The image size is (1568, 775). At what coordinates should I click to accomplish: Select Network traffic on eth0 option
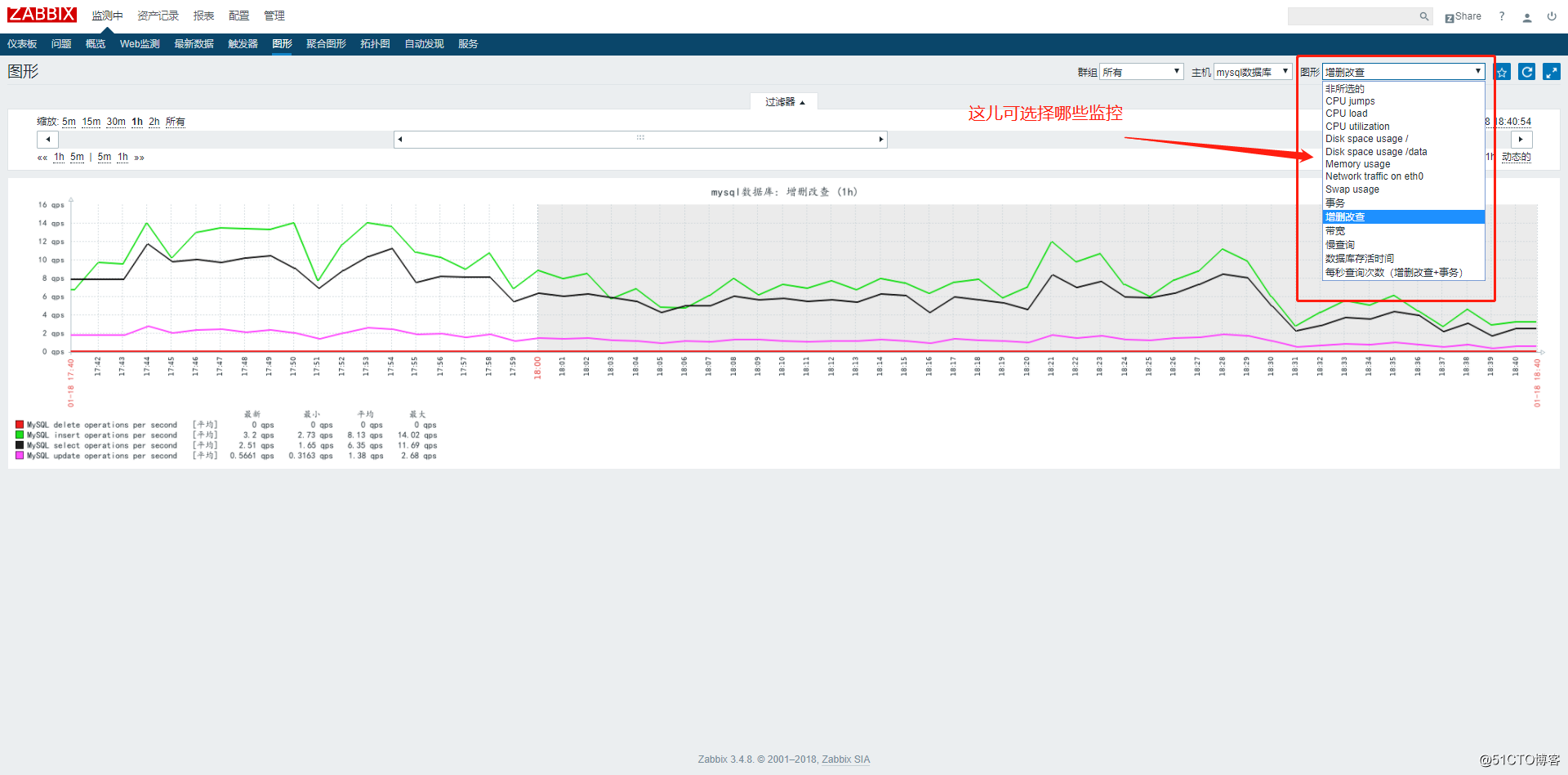point(1403,176)
